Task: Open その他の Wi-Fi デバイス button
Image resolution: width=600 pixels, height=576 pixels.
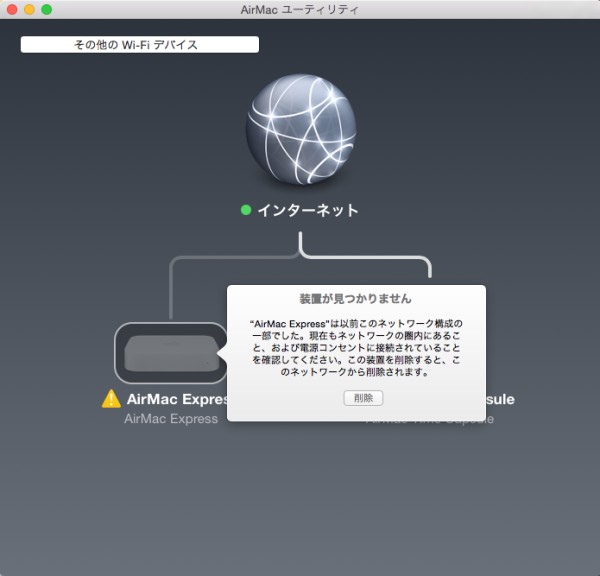Action: point(140,45)
